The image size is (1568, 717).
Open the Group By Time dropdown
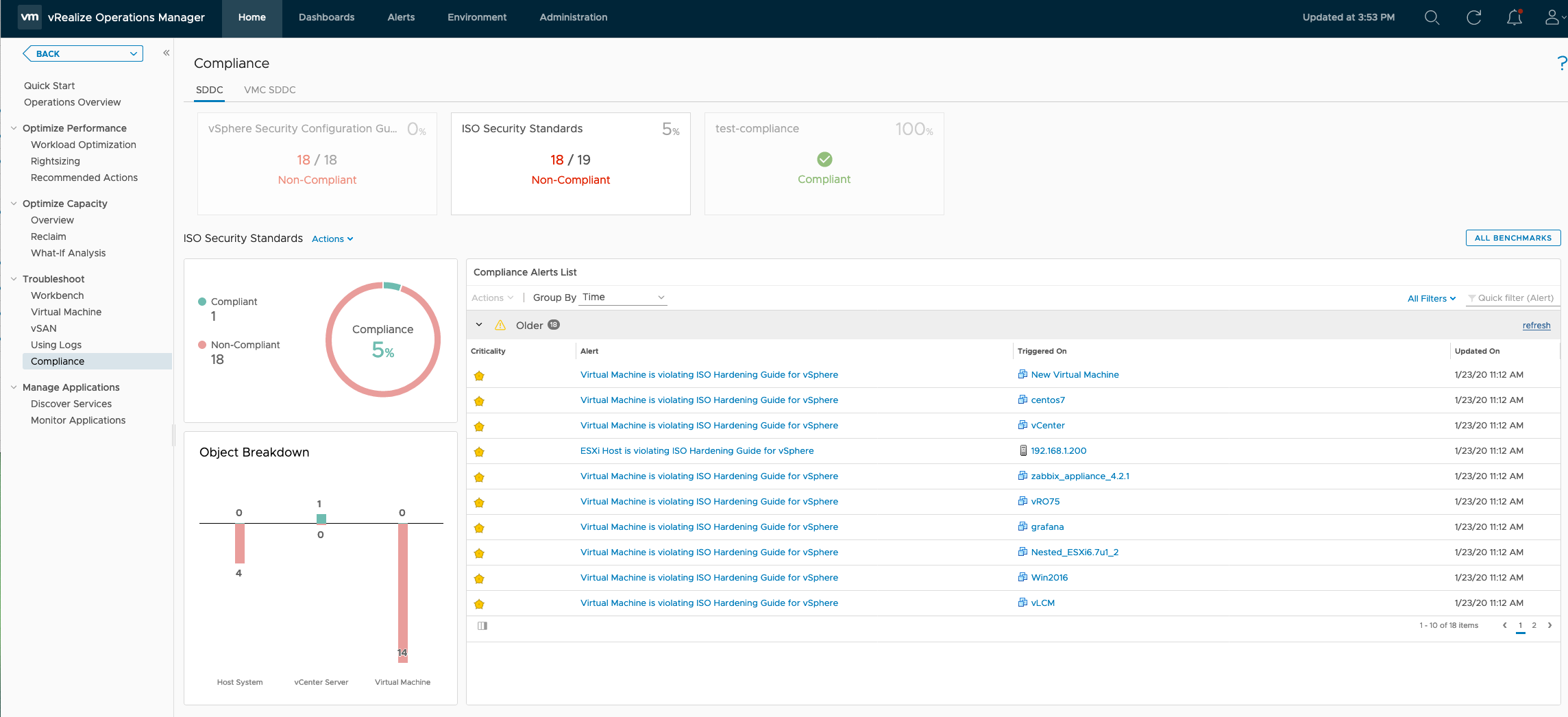623,297
